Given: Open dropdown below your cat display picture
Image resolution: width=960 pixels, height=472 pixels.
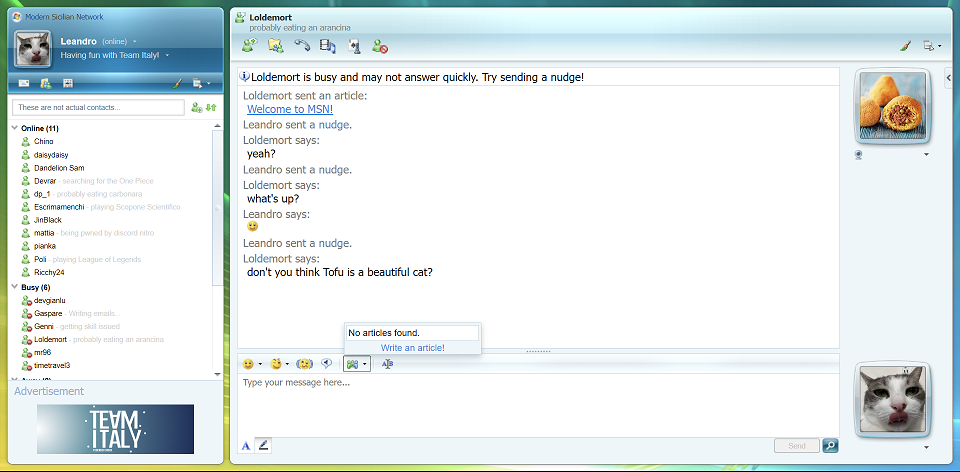Looking at the screenshot, I should click(x=926, y=448).
